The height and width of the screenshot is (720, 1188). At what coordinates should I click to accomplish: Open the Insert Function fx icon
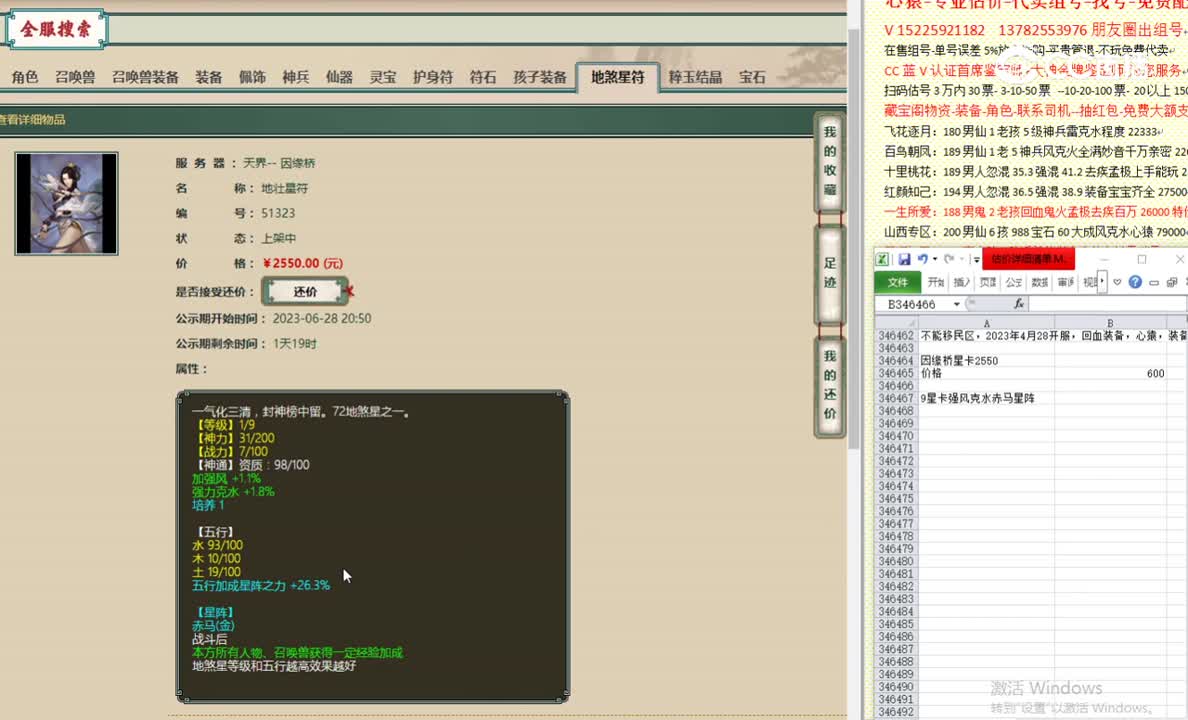tap(1019, 303)
